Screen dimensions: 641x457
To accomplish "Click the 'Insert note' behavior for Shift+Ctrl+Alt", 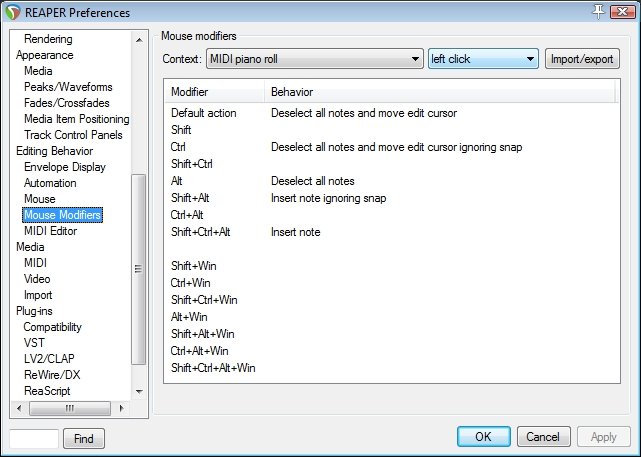I will 296,232.
